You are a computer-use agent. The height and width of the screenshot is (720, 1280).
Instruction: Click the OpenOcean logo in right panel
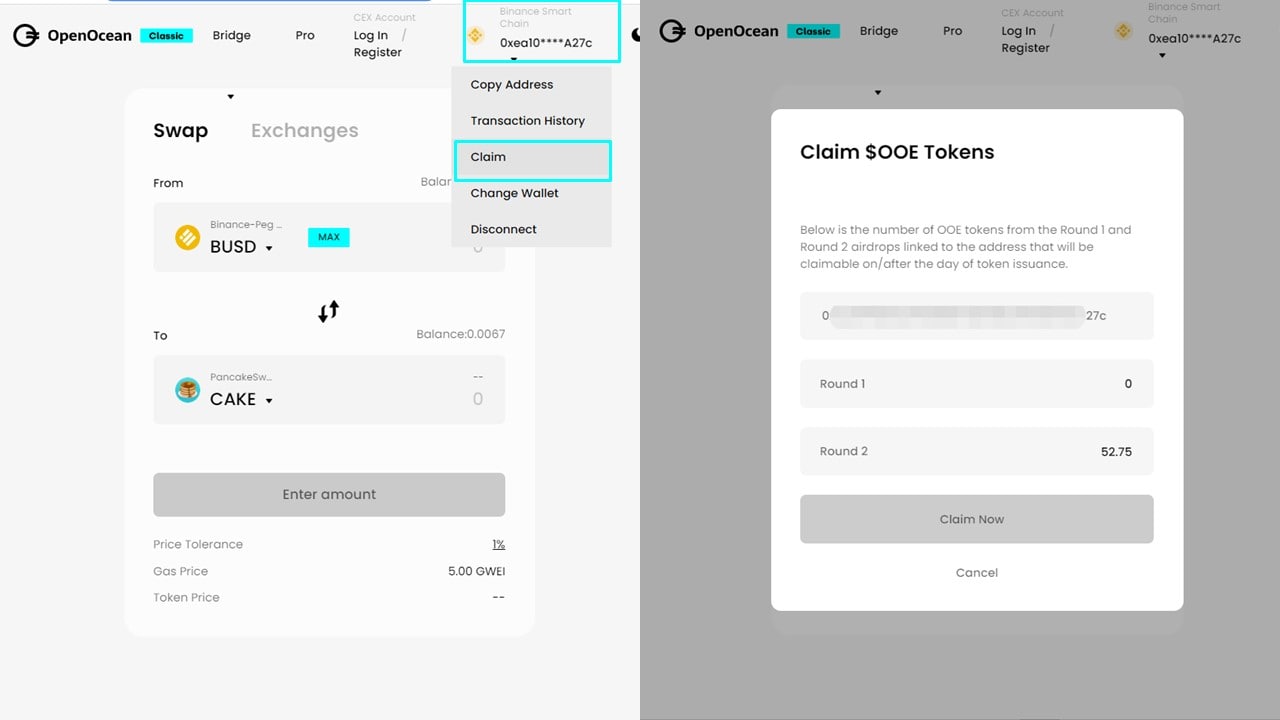[719, 31]
